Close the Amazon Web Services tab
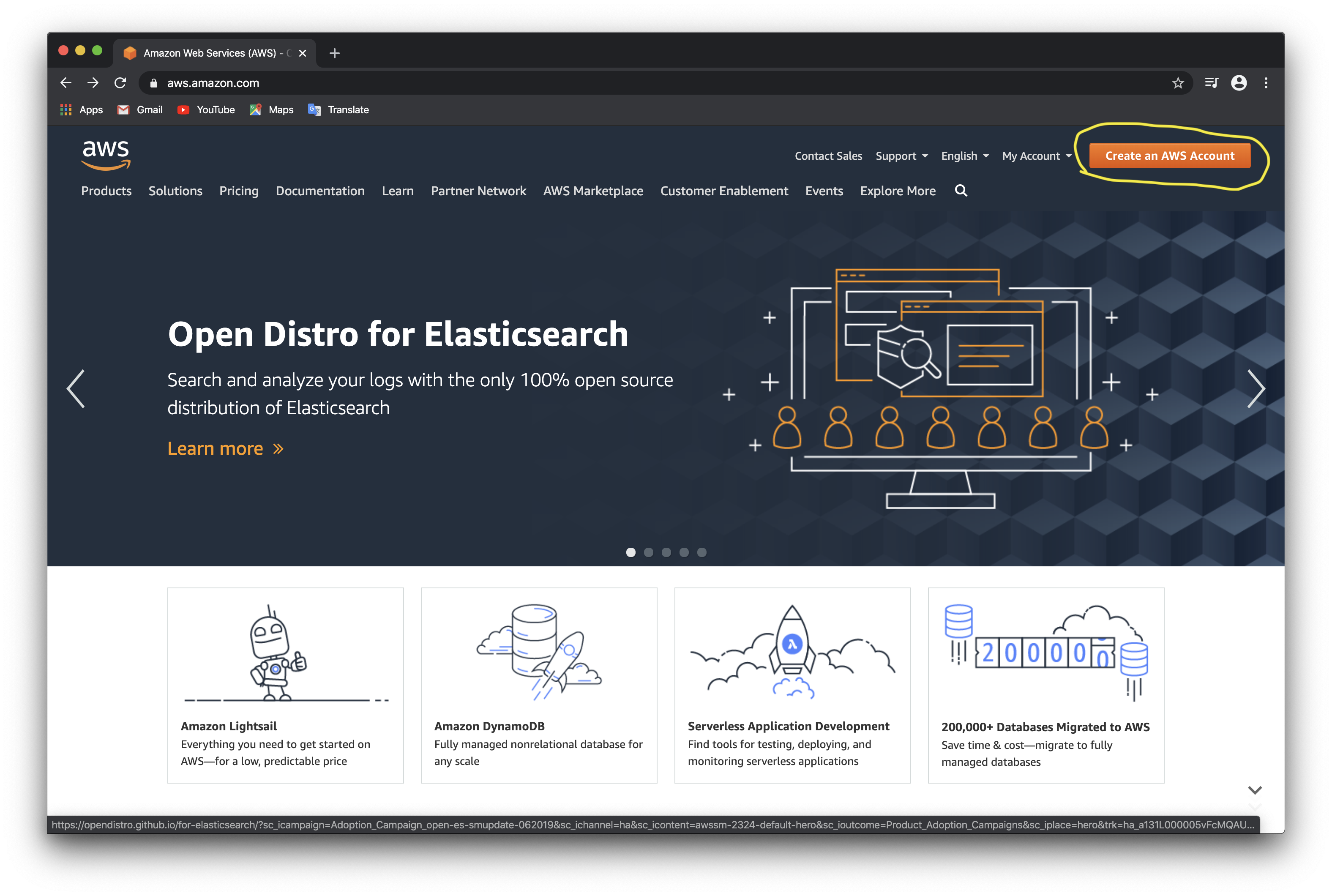 click(303, 53)
